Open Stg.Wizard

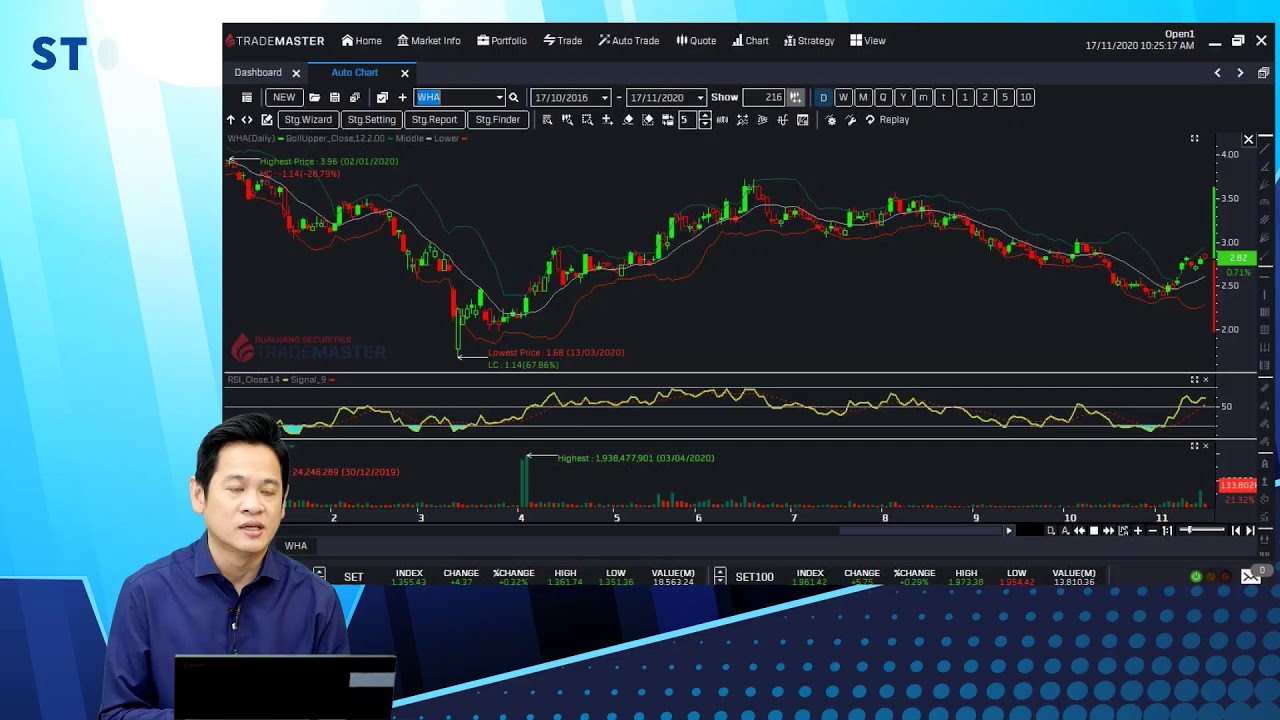coord(308,119)
